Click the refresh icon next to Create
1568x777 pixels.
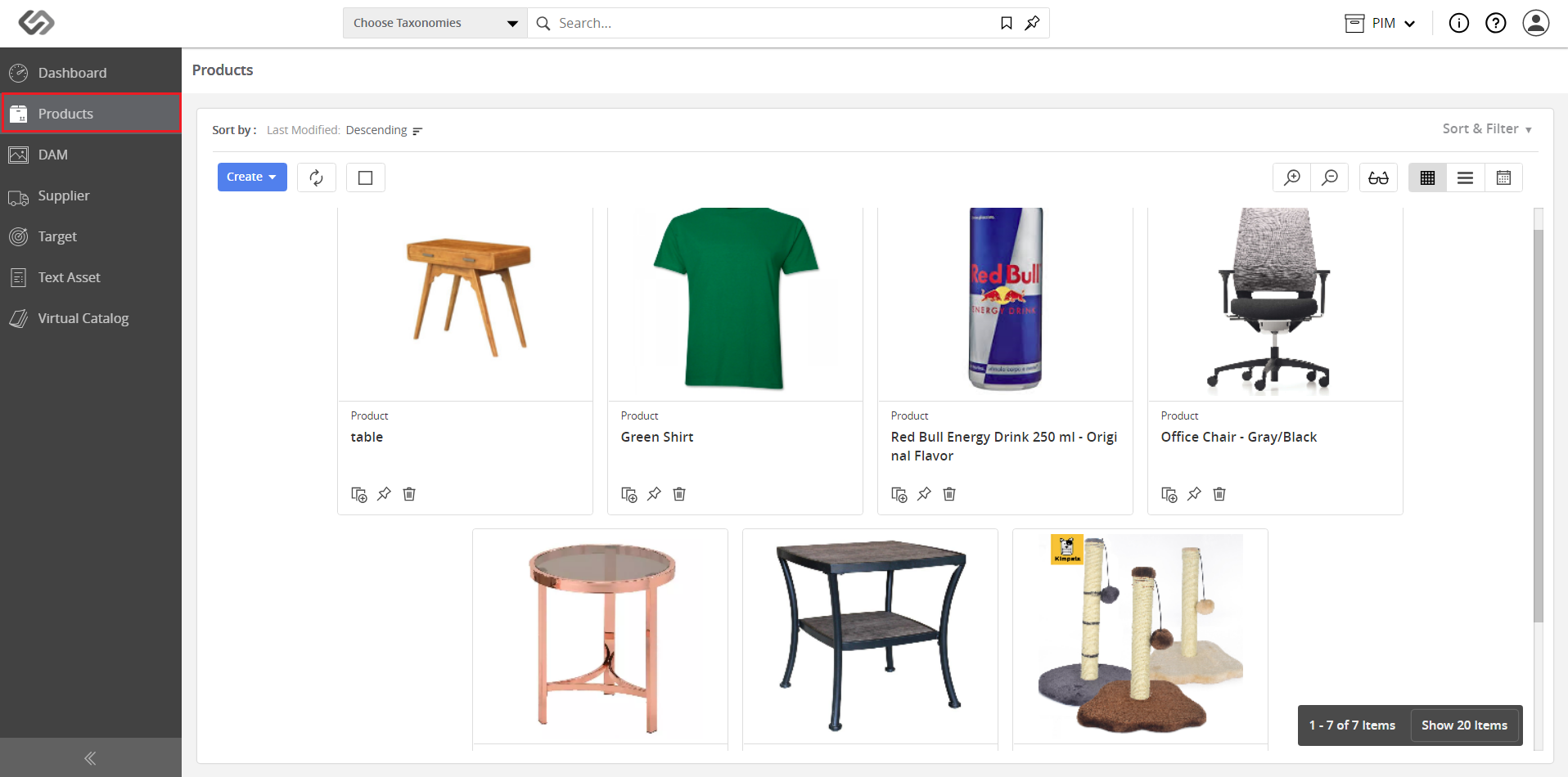pos(317,177)
